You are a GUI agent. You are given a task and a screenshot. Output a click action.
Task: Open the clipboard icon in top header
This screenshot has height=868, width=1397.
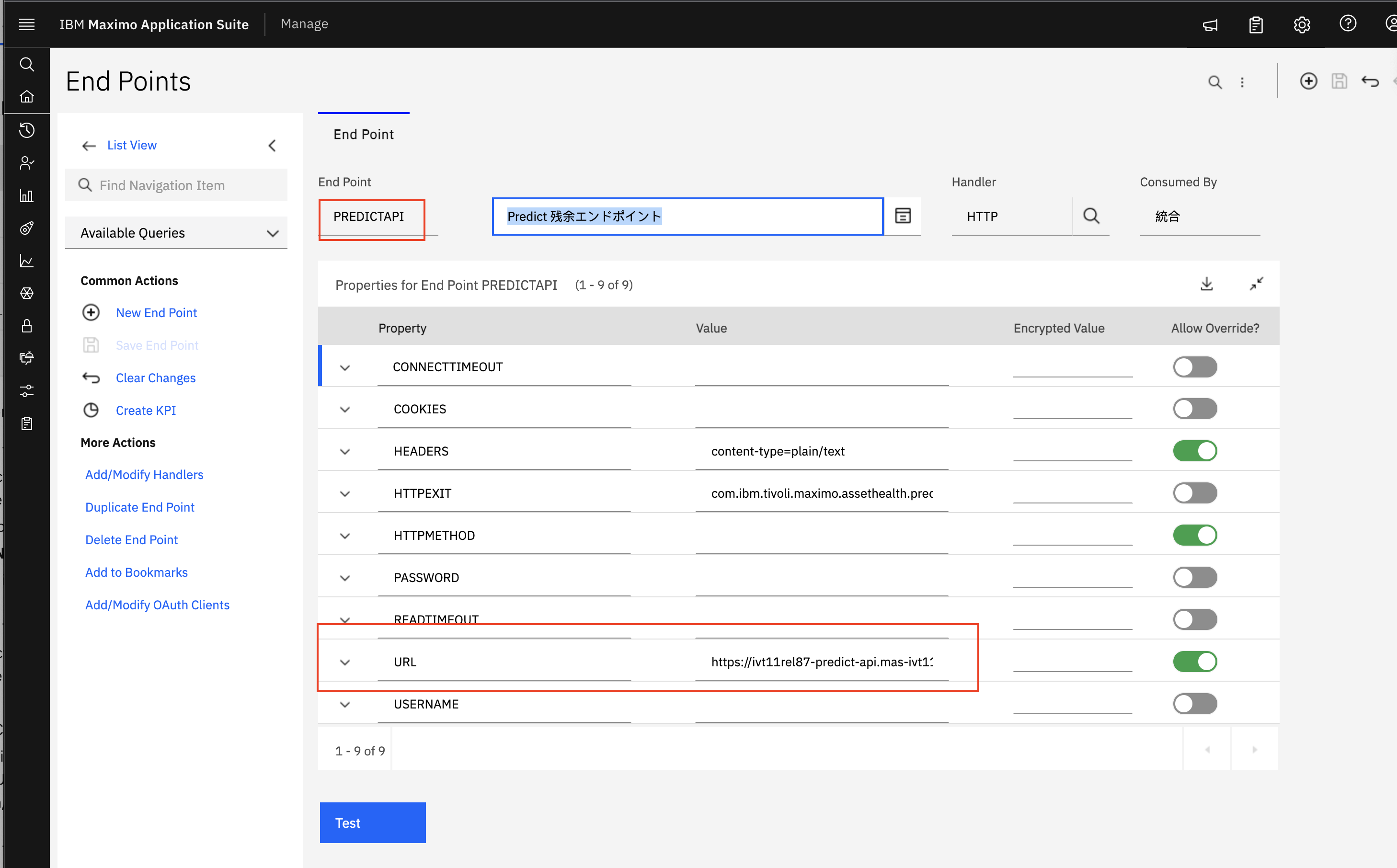coord(1256,25)
